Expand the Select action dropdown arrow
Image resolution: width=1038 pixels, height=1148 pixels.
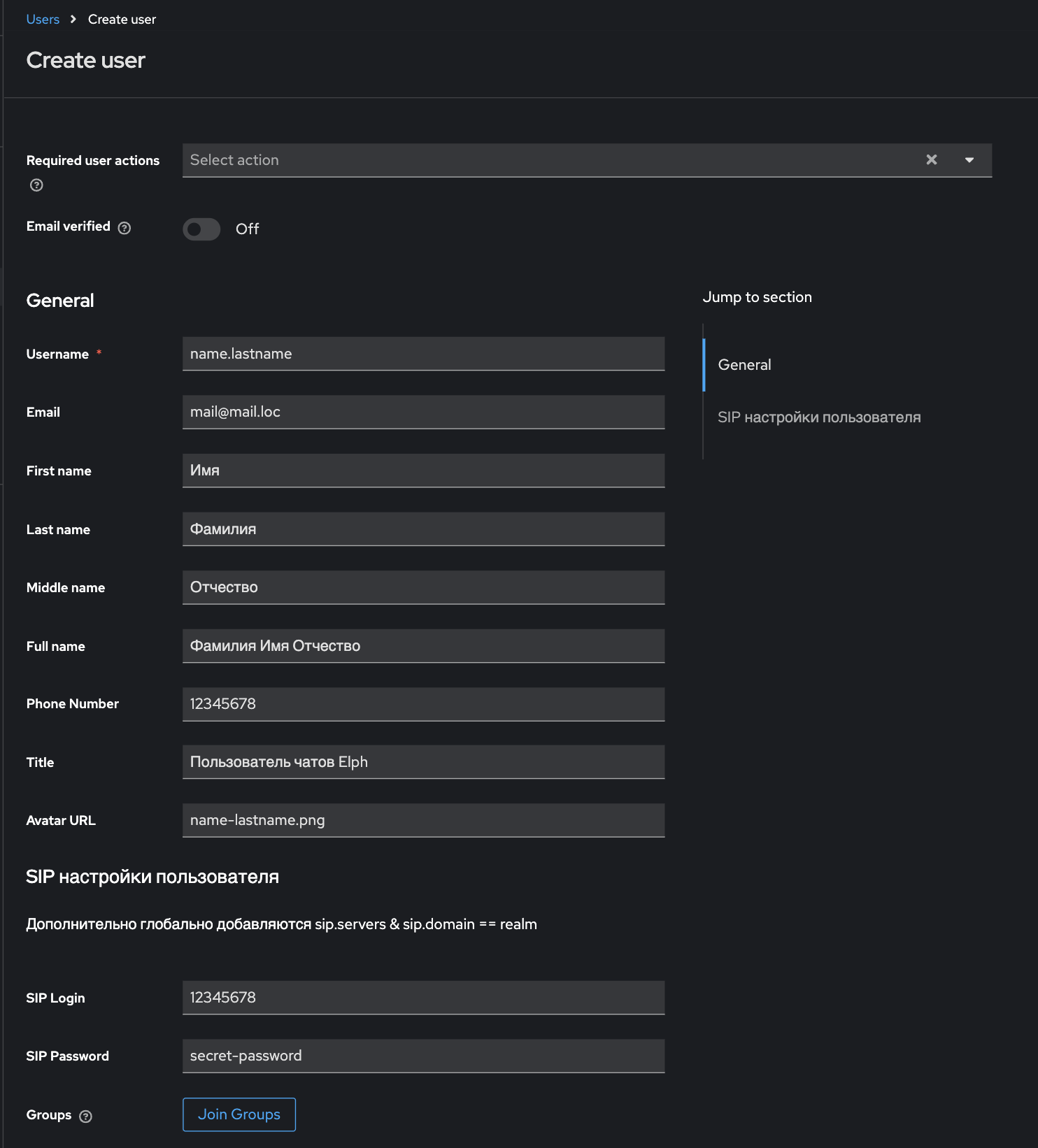(969, 160)
